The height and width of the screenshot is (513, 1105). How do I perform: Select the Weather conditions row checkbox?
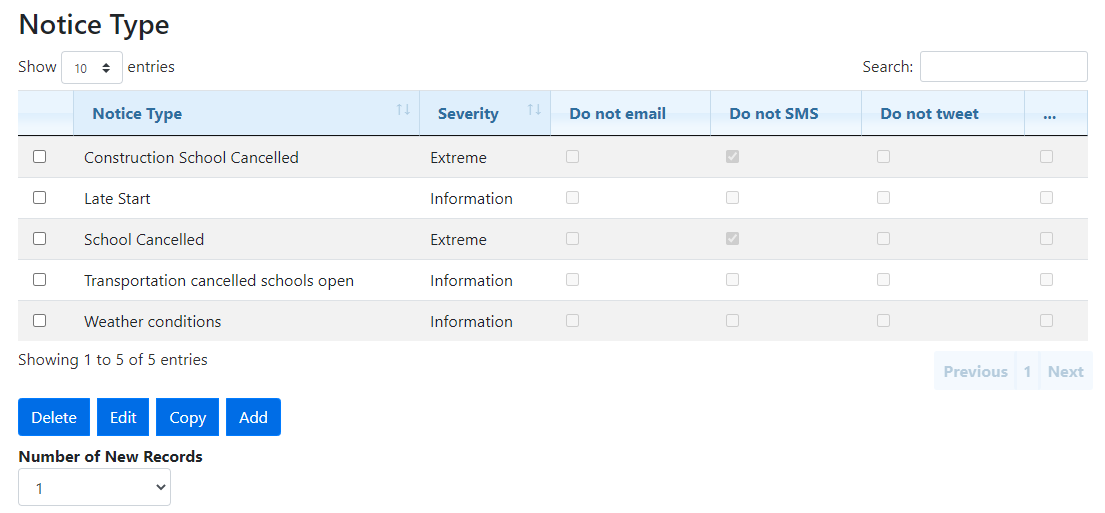click(x=40, y=321)
